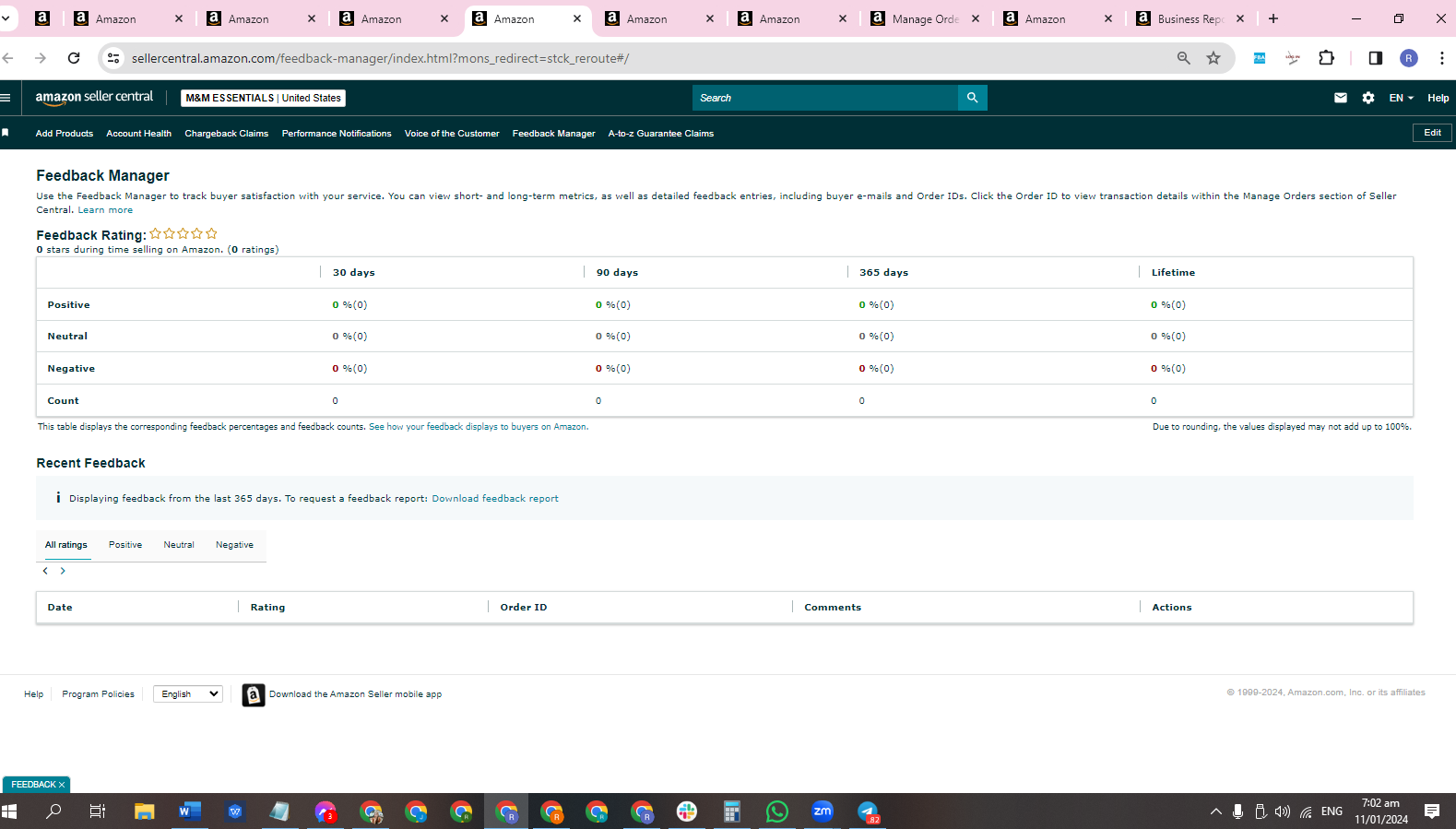Image resolution: width=1456 pixels, height=829 pixels.
Task: Click the bookmark flag beside Add Products
Action: (6, 133)
